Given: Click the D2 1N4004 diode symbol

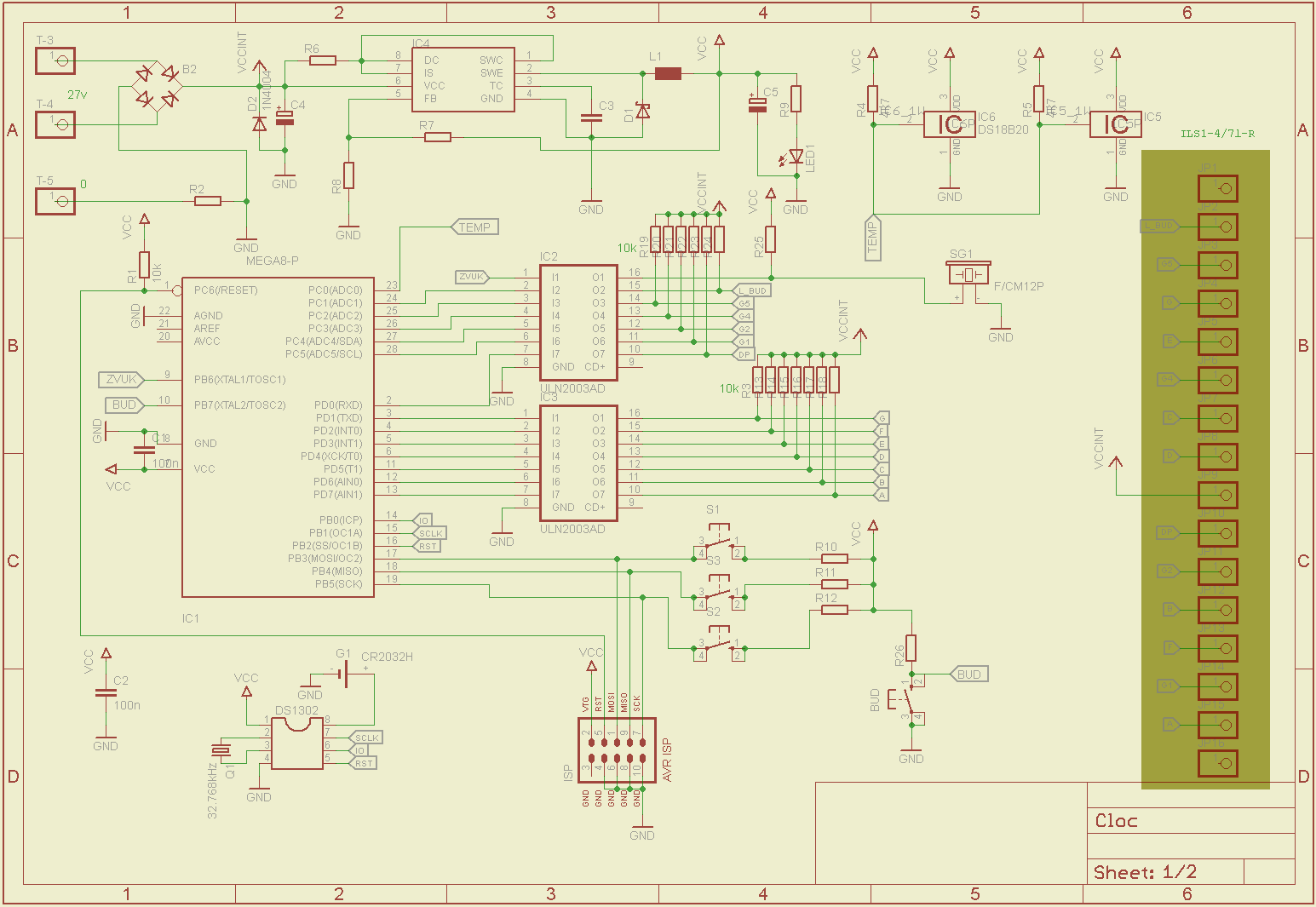Looking at the screenshot, I should (259, 123).
